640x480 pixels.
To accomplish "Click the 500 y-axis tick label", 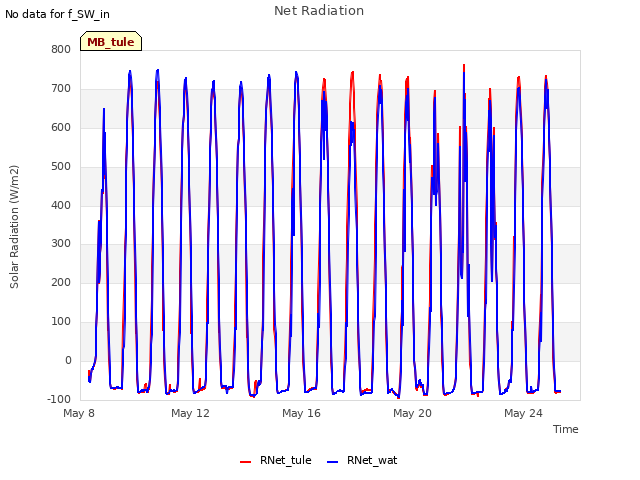I will [61, 166].
